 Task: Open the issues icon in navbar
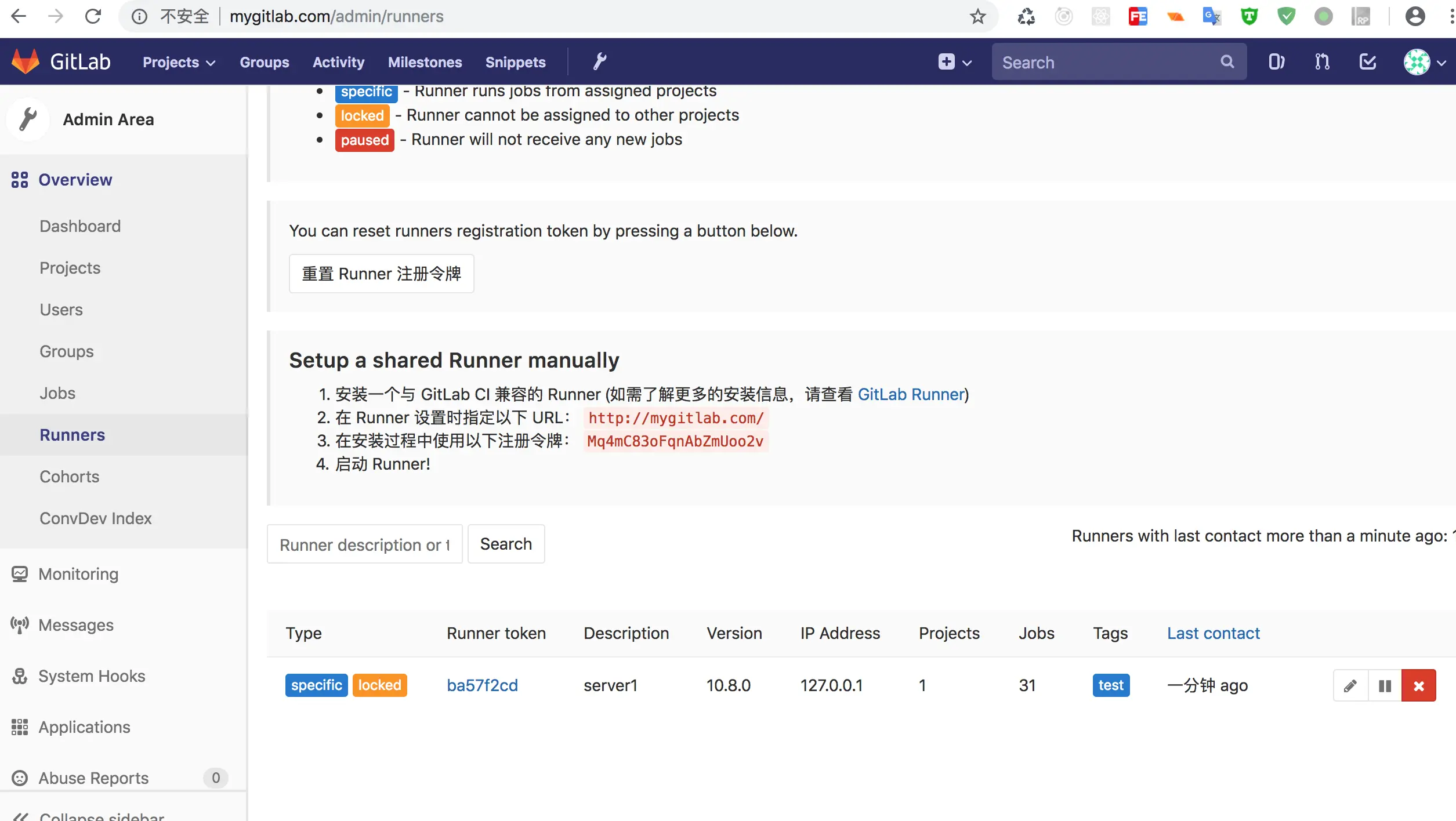(x=1276, y=61)
